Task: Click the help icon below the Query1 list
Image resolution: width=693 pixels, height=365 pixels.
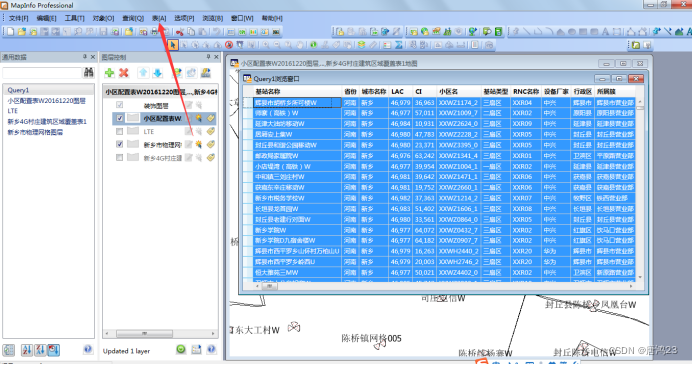Action: (88, 350)
